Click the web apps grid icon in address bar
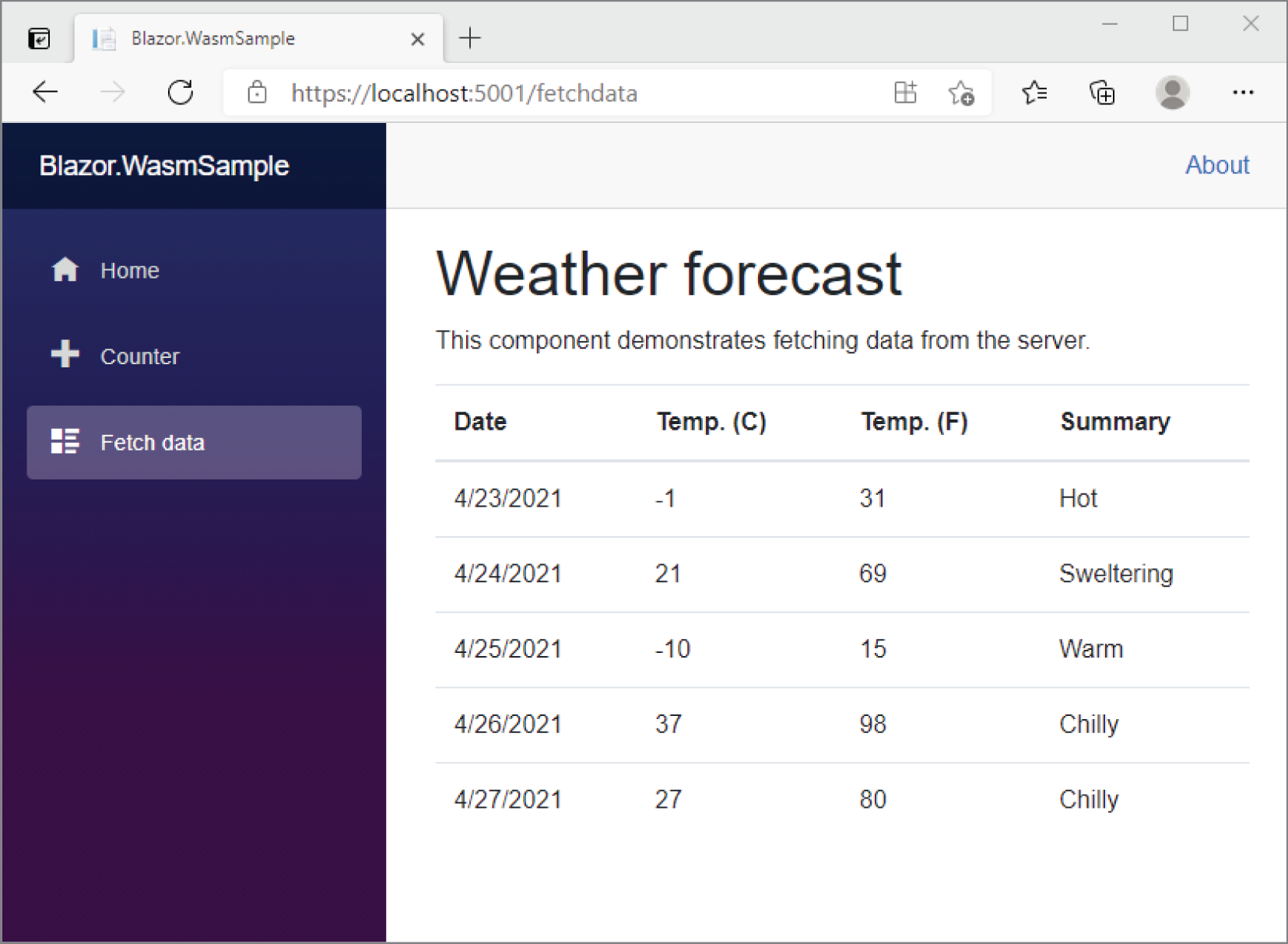The width and height of the screenshot is (1288, 944). pyautogui.click(x=906, y=92)
